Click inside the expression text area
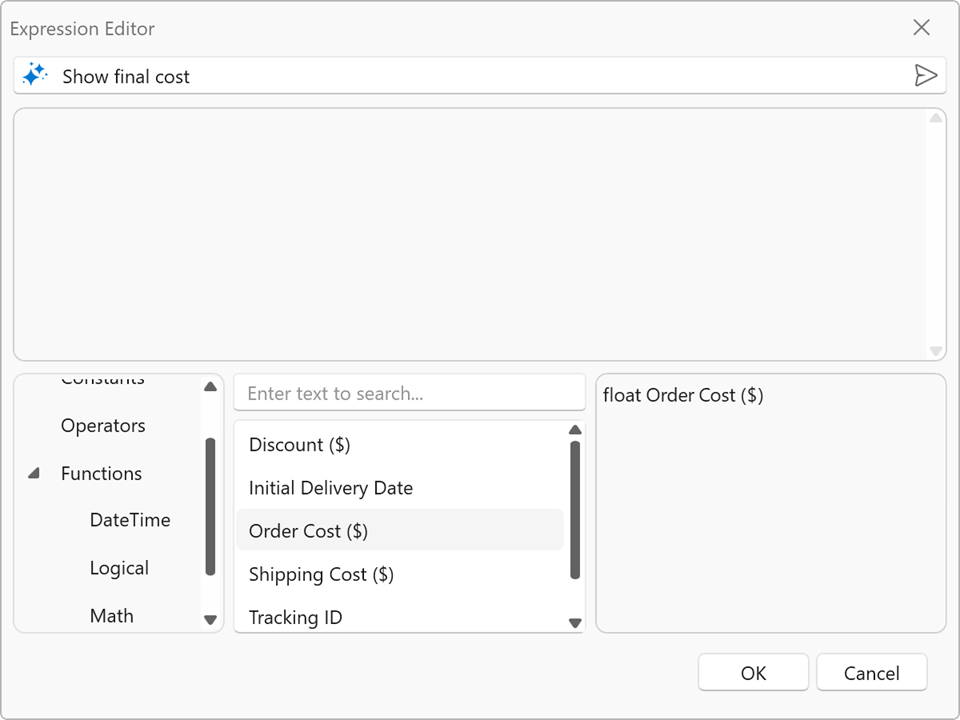This screenshot has width=960, height=720. point(470,234)
